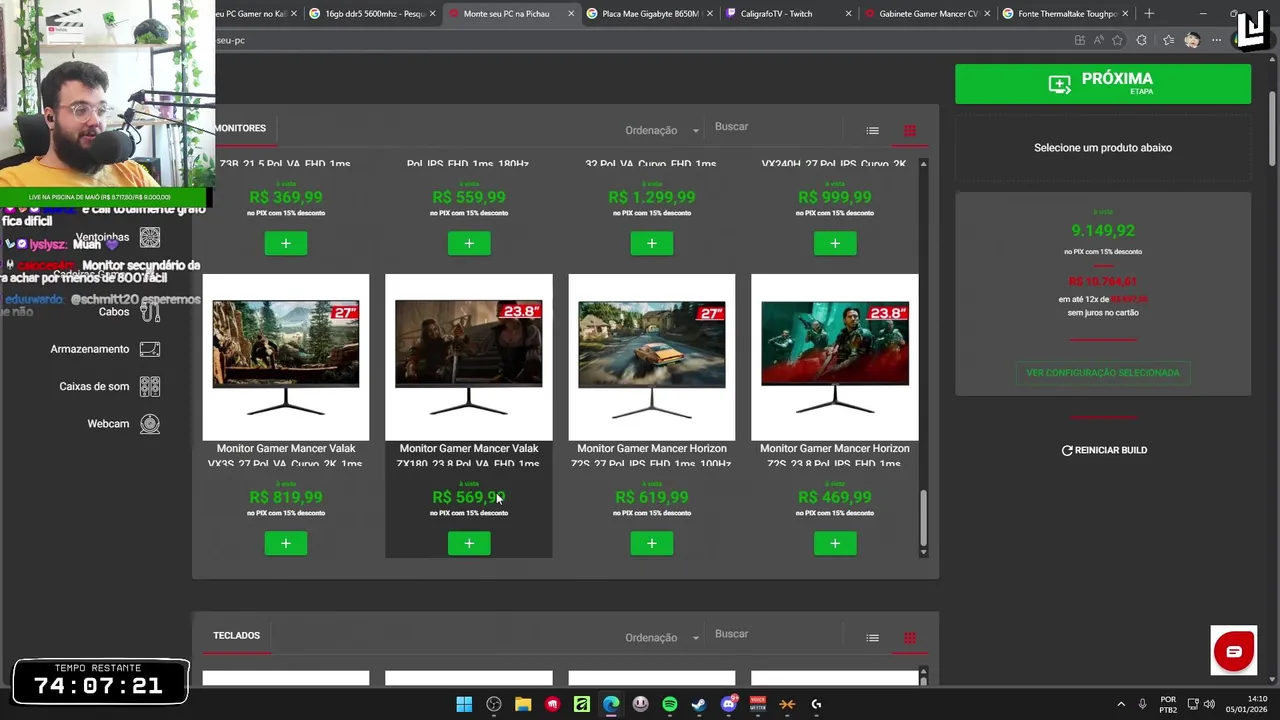Viewport: 1280px width, 720px height.
Task: Switch Monitores section to list view
Action: pos(872,130)
